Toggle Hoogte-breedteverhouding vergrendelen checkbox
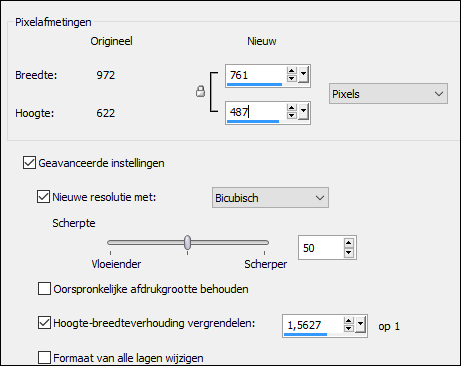Viewport: 461px width, 366px height. click(44, 323)
